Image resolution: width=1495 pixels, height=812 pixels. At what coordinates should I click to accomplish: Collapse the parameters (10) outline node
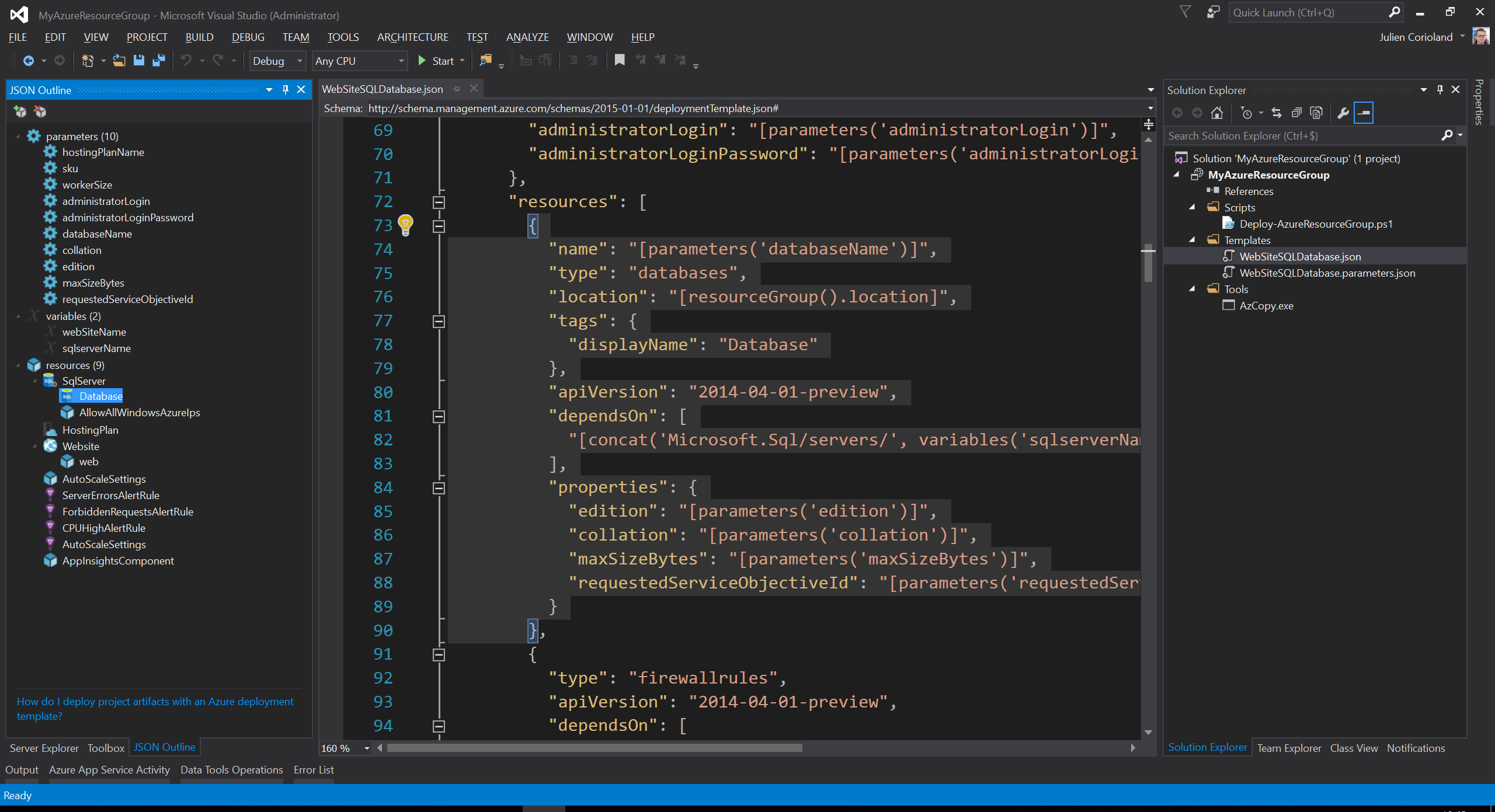pos(18,136)
